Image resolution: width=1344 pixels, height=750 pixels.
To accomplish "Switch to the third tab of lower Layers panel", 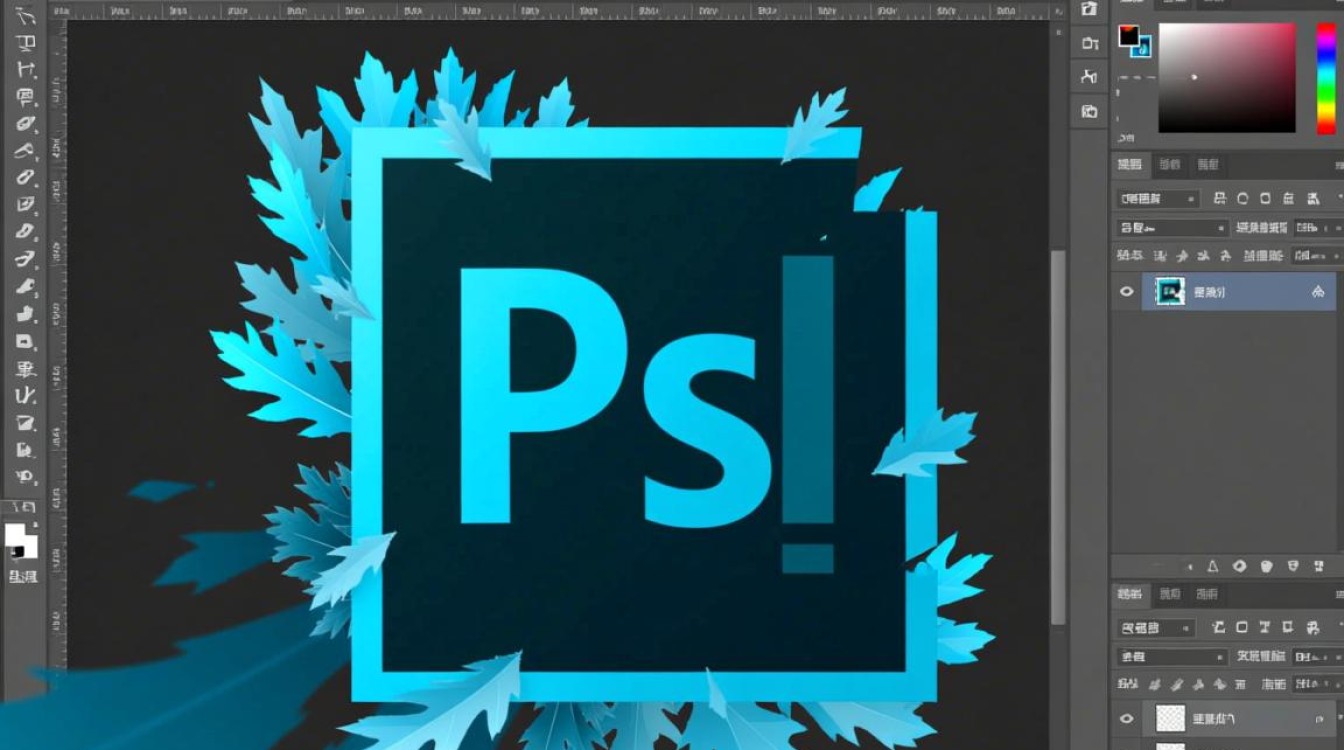I will click(x=1208, y=595).
